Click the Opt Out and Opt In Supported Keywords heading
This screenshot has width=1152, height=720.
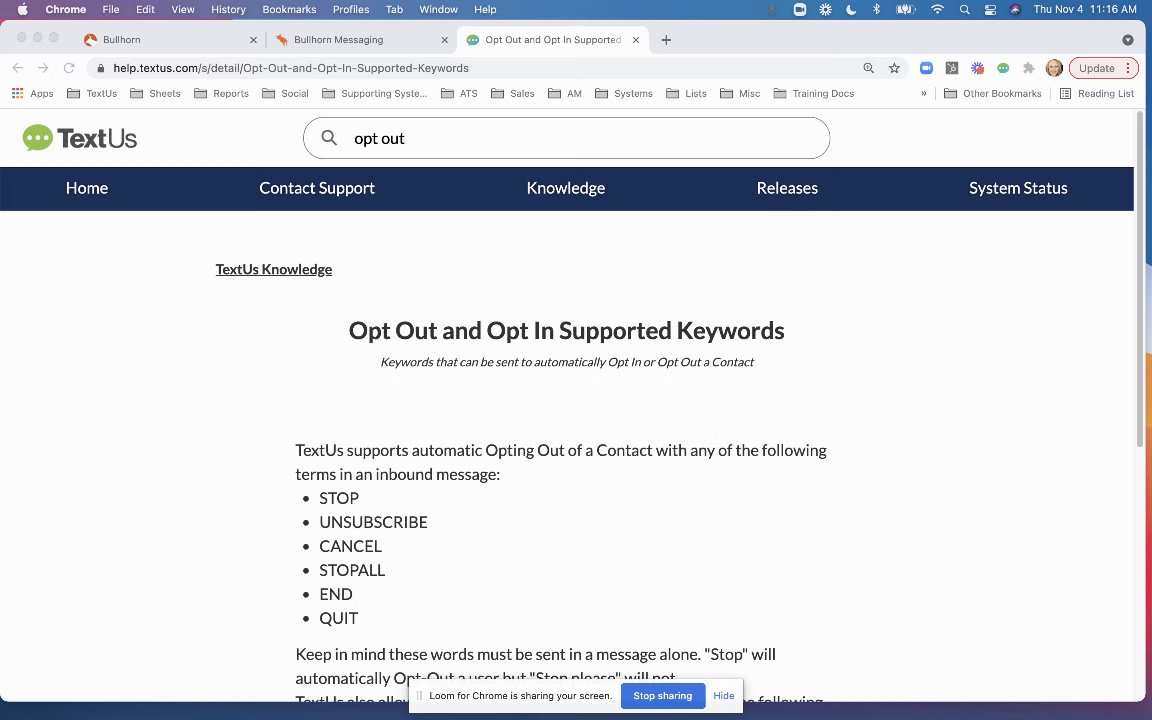pyautogui.click(x=566, y=331)
